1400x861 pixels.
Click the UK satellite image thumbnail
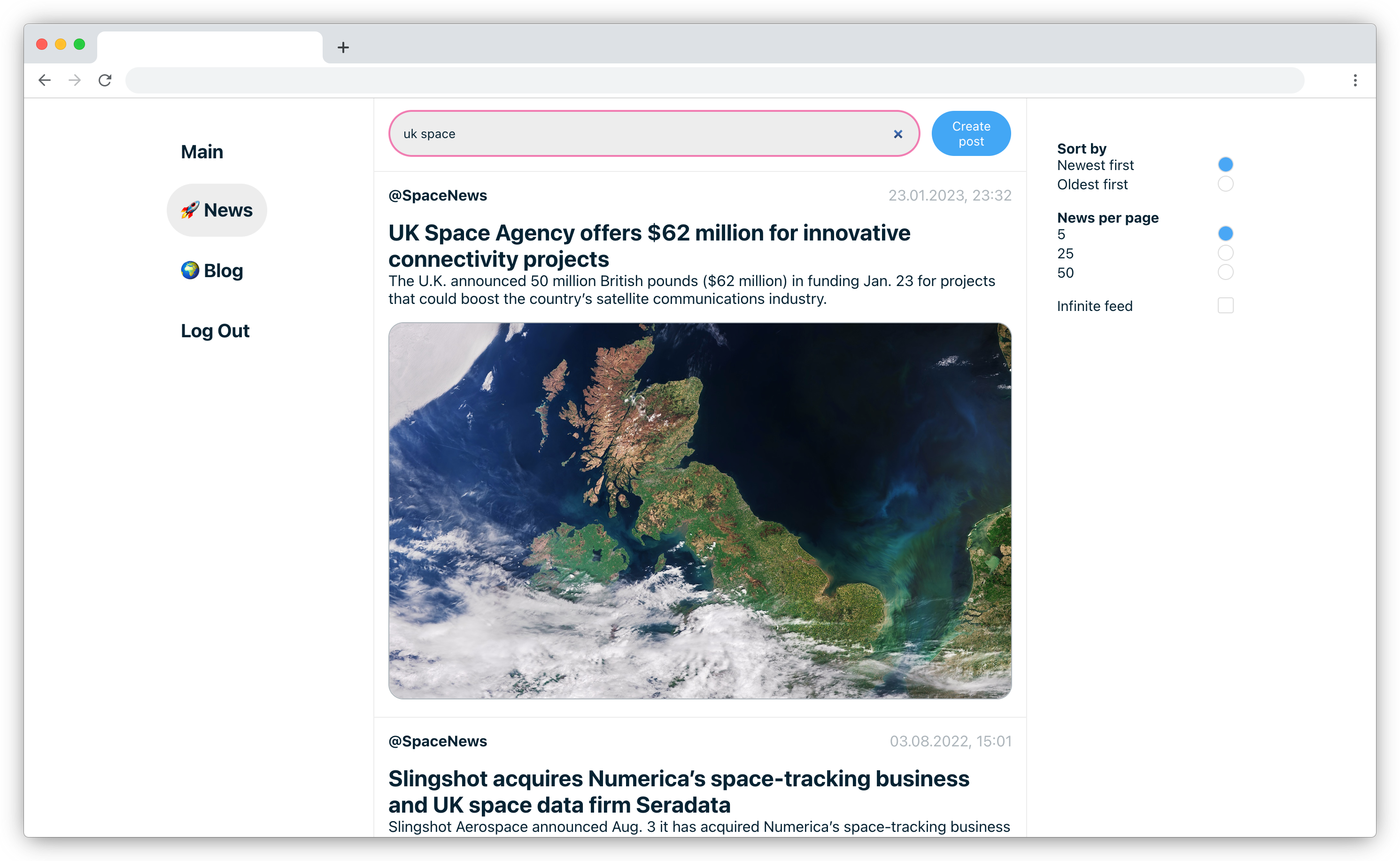(x=700, y=511)
